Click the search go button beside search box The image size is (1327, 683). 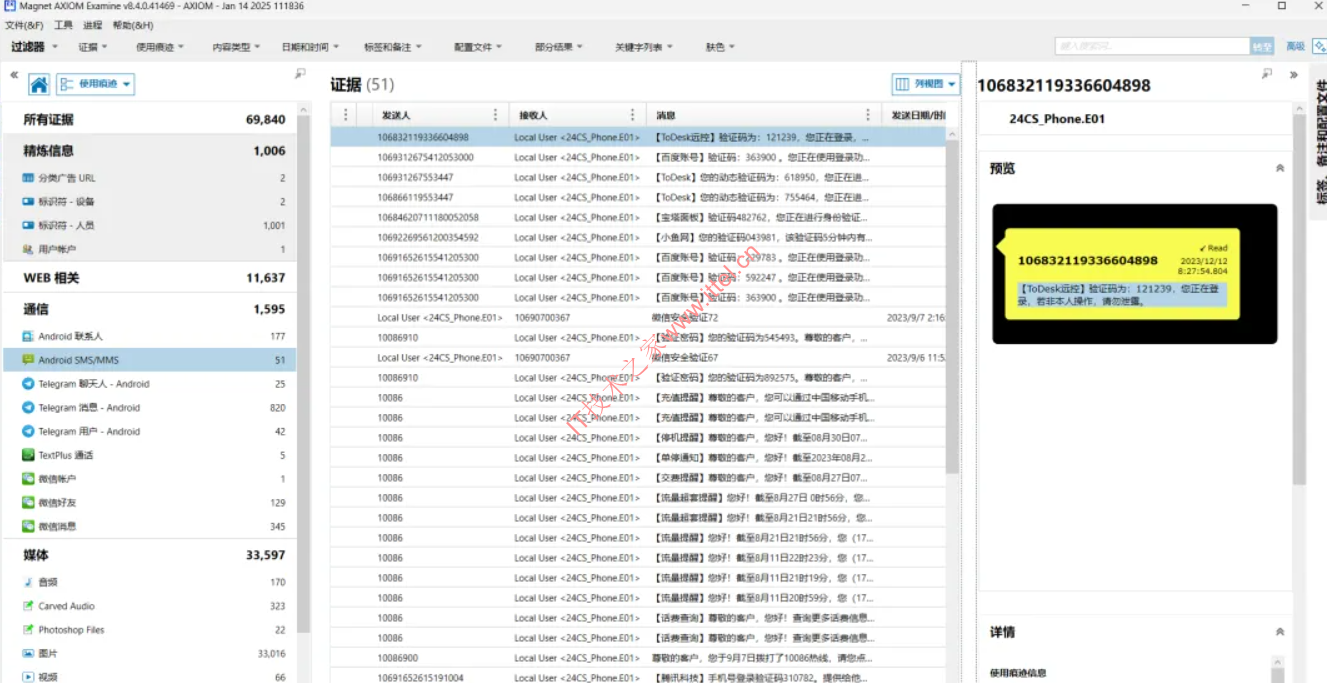pos(1262,47)
